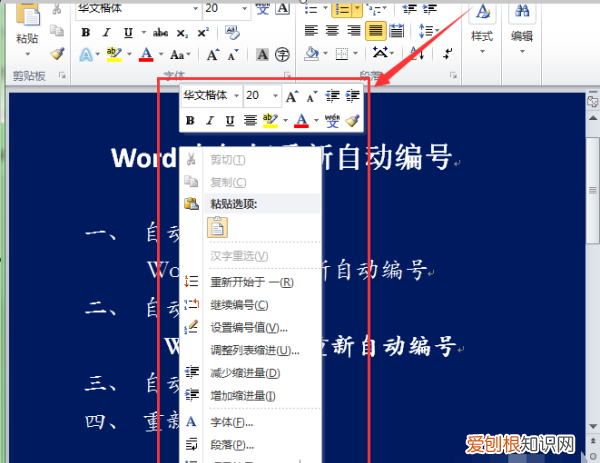Screen dimensions: 600x463
Task: Open the mini toolbar font name dropdown
Action: [236, 95]
